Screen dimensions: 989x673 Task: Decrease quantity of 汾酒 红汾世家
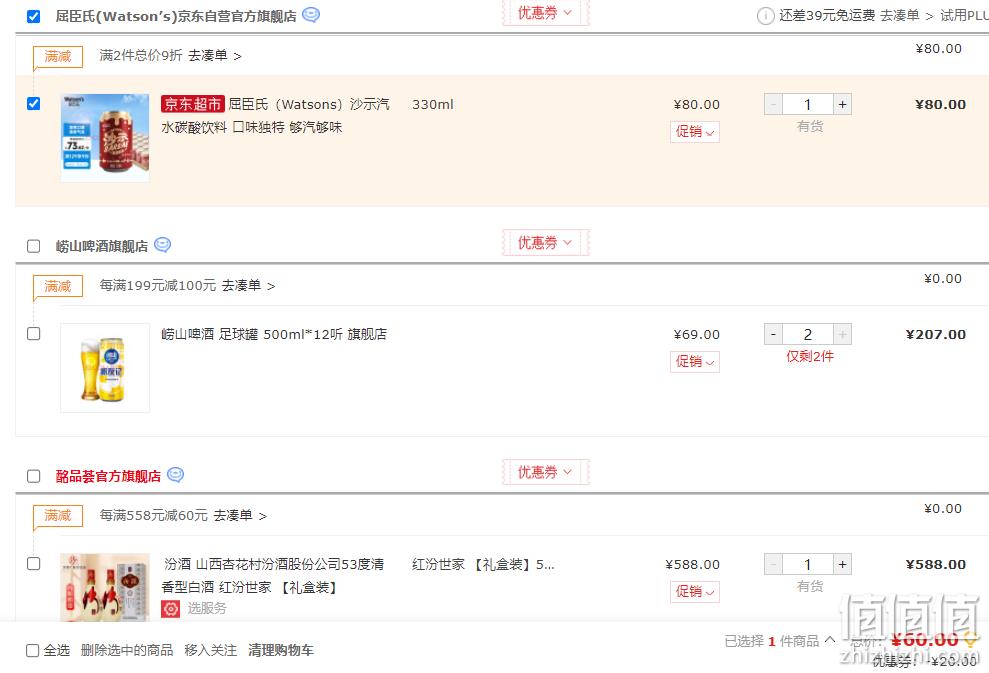click(x=773, y=565)
